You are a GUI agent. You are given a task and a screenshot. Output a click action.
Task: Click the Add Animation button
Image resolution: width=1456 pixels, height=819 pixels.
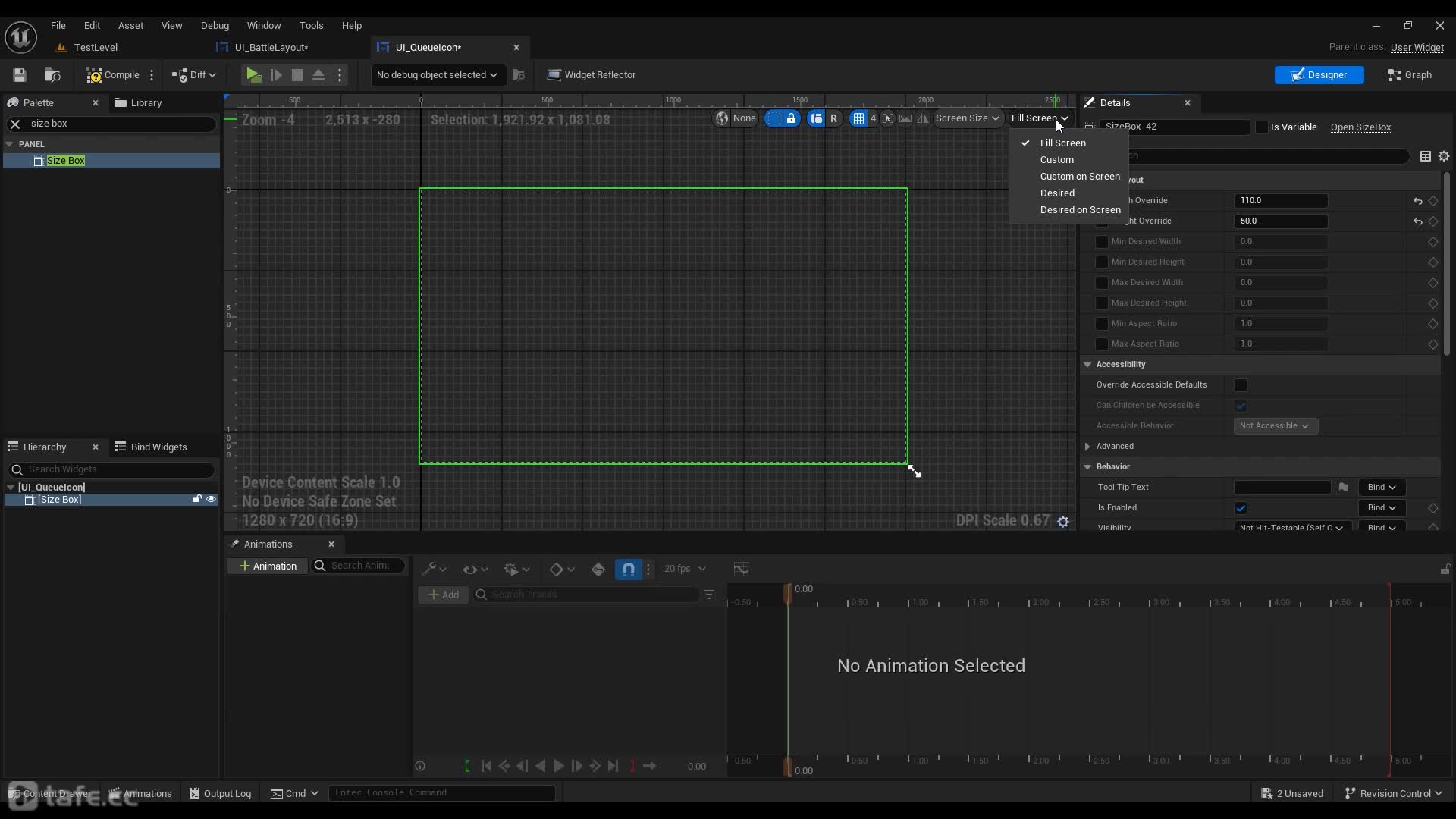[x=268, y=566]
